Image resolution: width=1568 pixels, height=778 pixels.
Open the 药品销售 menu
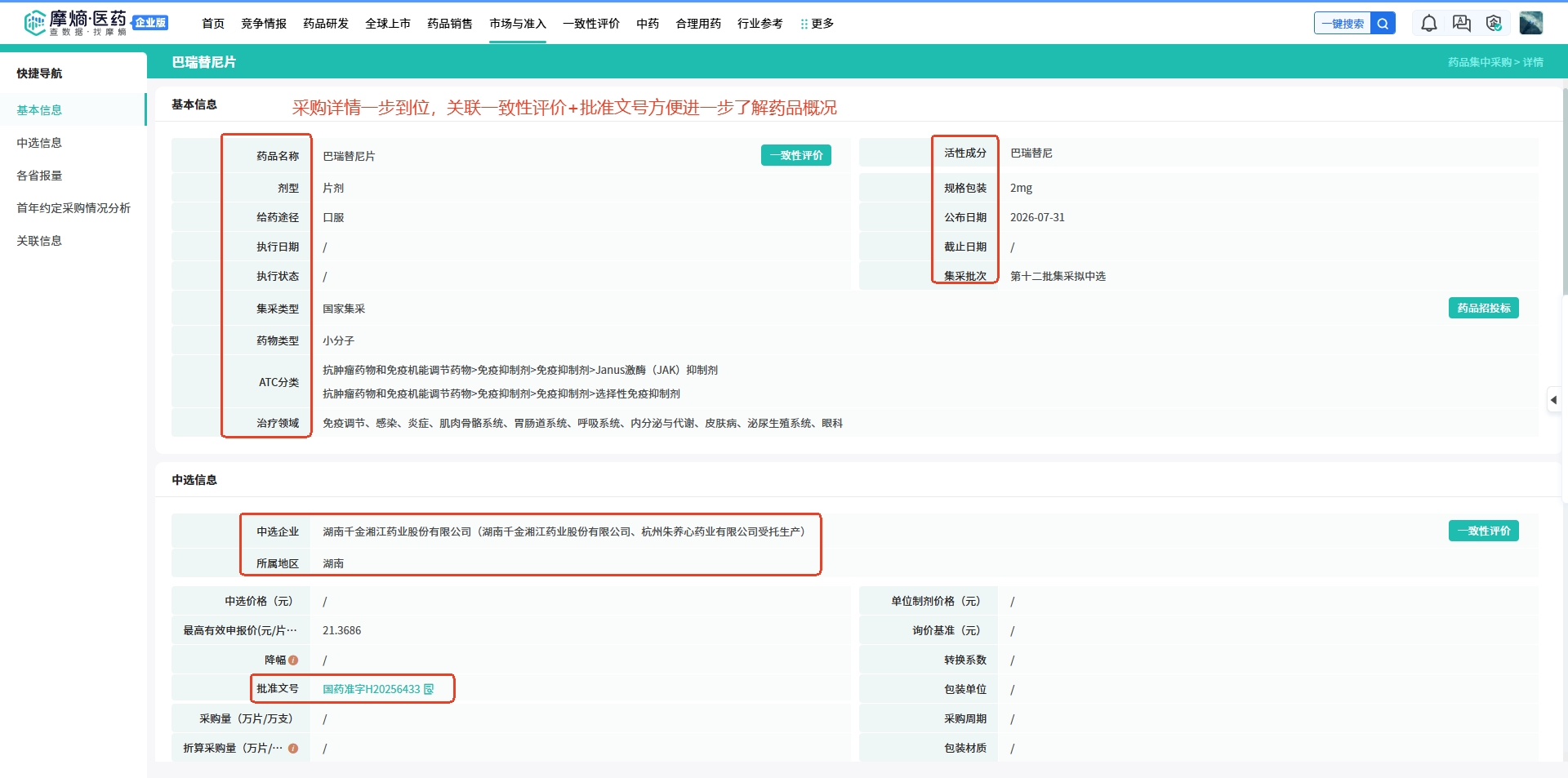(x=450, y=24)
